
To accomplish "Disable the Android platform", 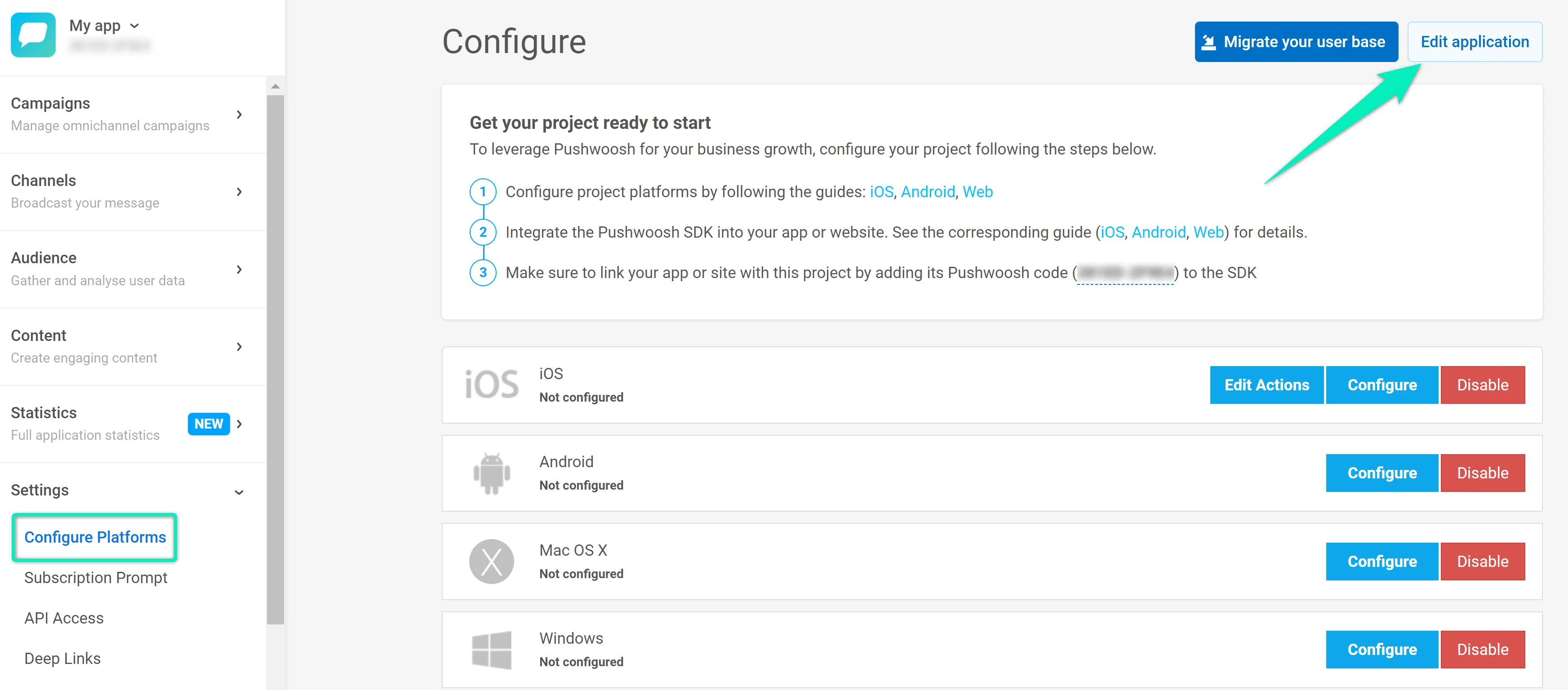I will pos(1483,473).
